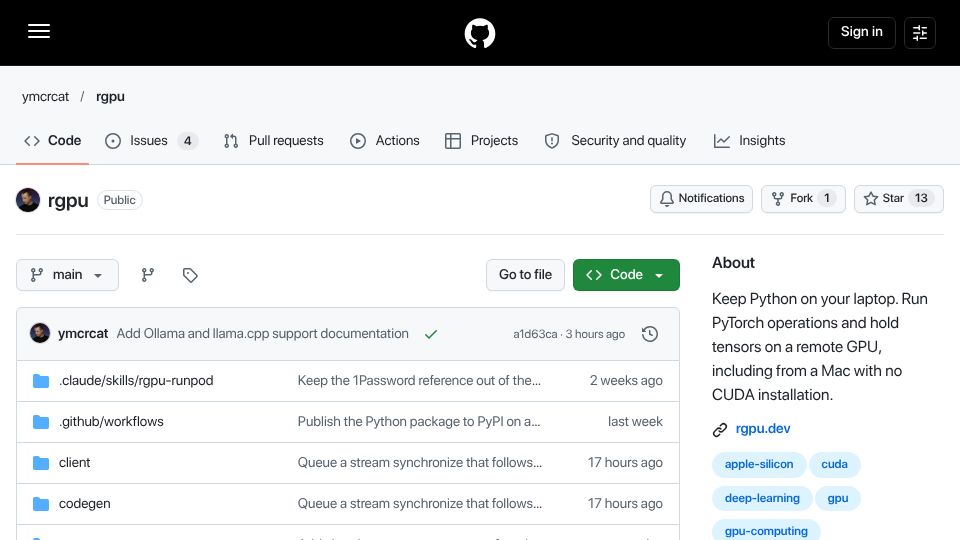Open 'Publish the Python package to PyPI' commit
This screenshot has width=960, height=540.
pyautogui.click(x=419, y=422)
